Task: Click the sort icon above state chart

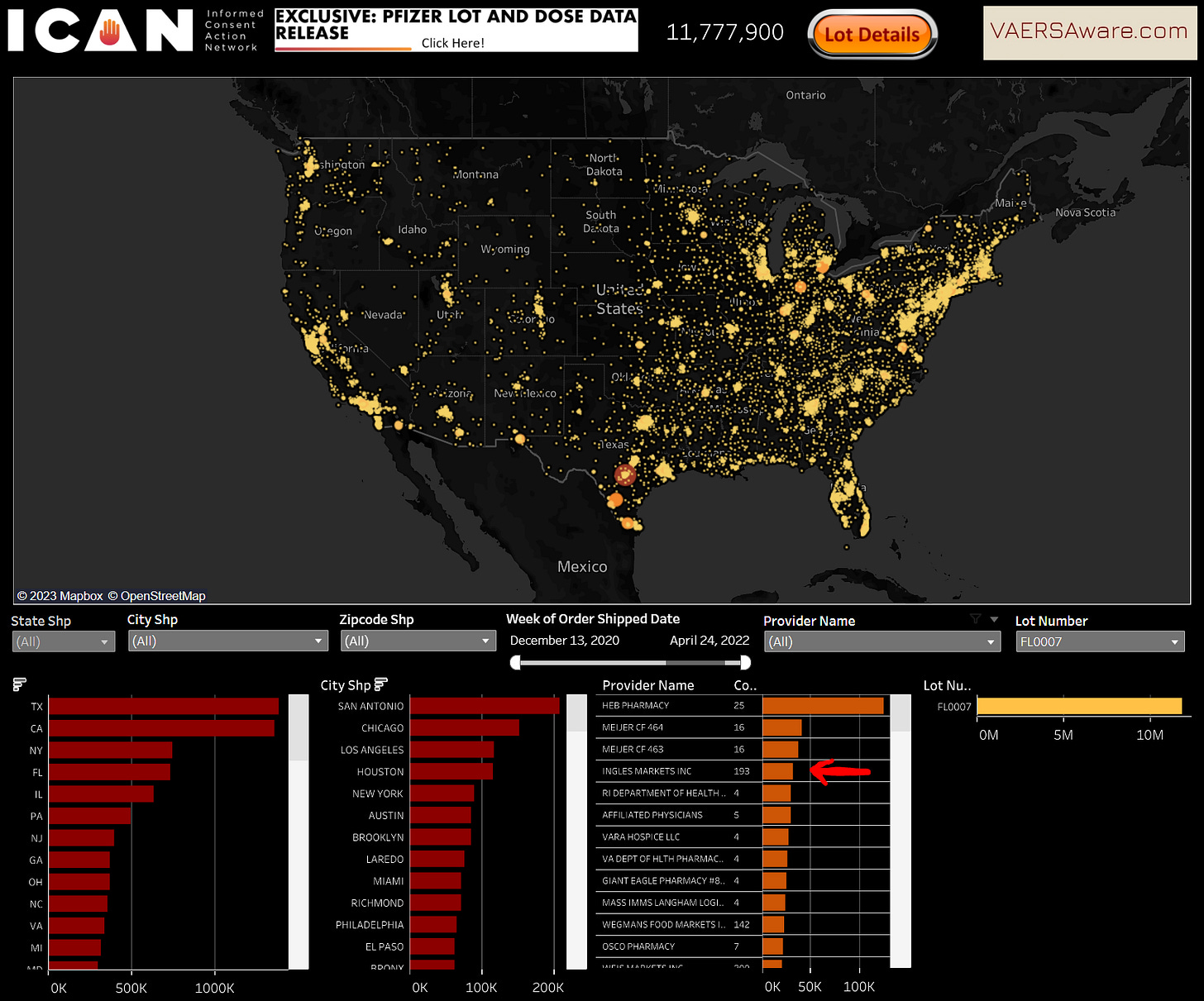Action: (20, 684)
